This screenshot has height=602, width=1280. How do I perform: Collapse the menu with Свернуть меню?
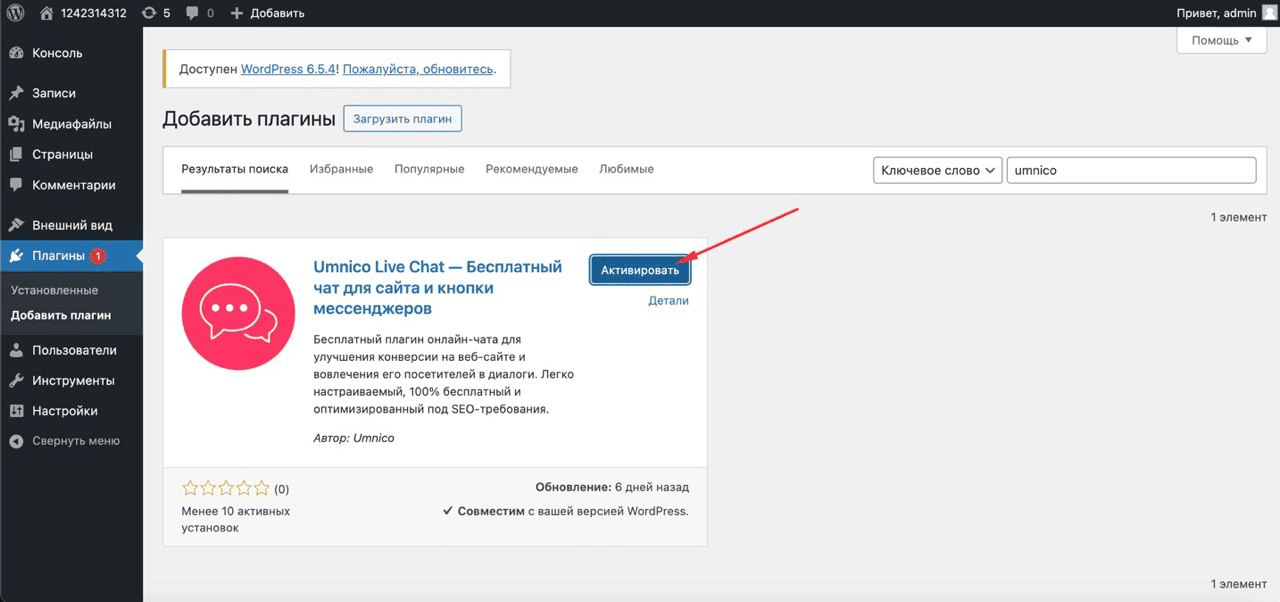pos(75,441)
